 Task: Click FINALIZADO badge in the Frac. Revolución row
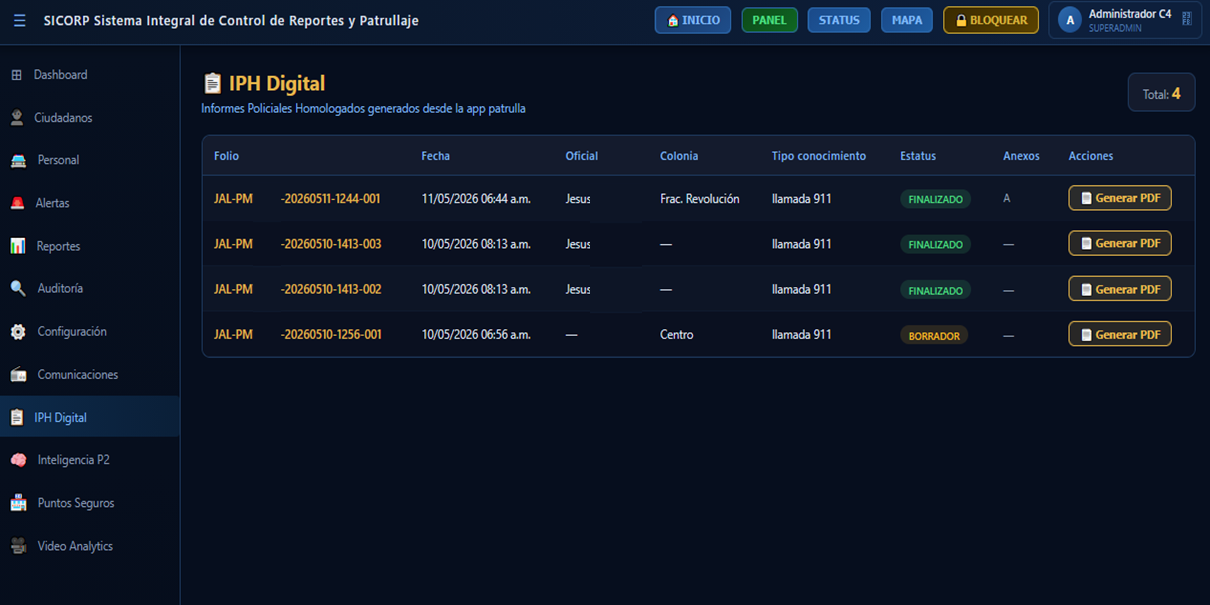click(x=935, y=200)
